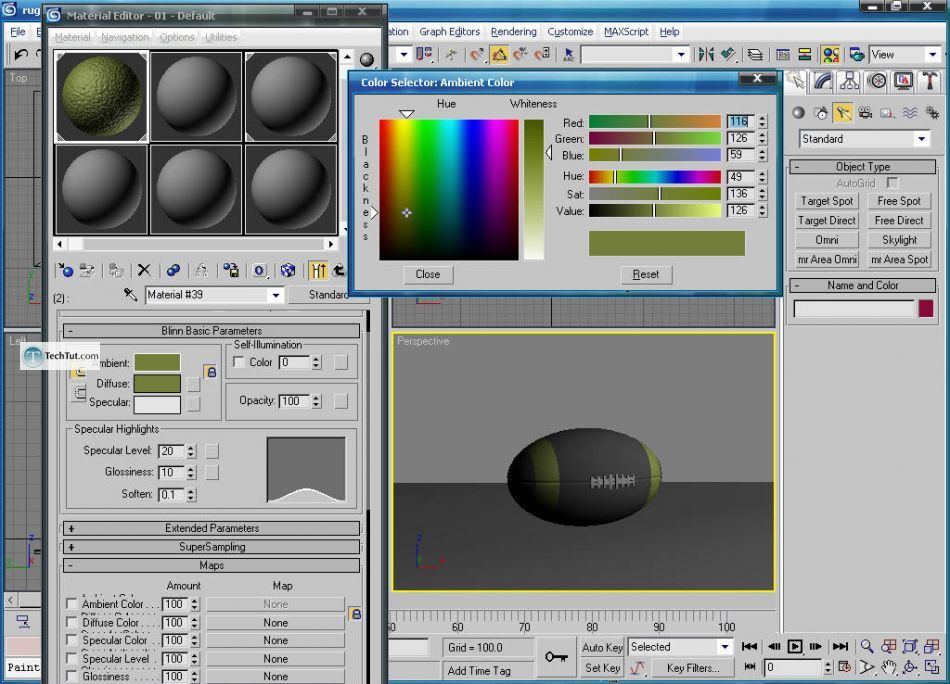Toggle the Set Keys key icon

click(556, 657)
